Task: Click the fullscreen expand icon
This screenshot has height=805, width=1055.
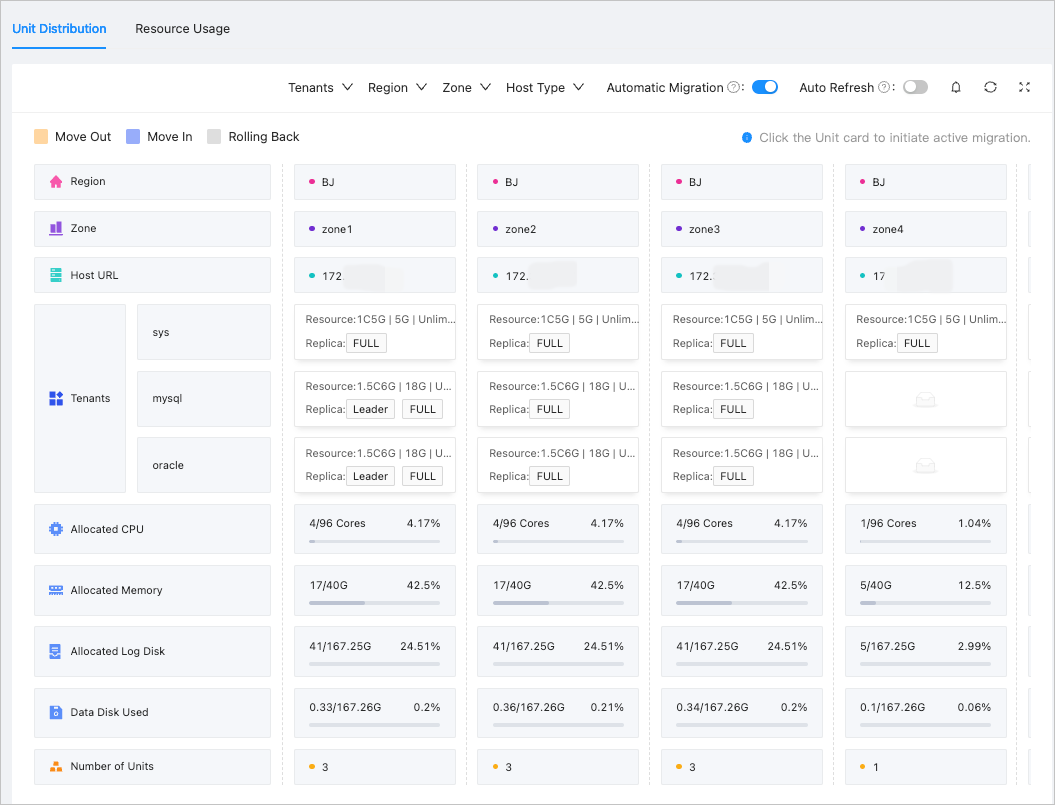Action: pos(1024,87)
